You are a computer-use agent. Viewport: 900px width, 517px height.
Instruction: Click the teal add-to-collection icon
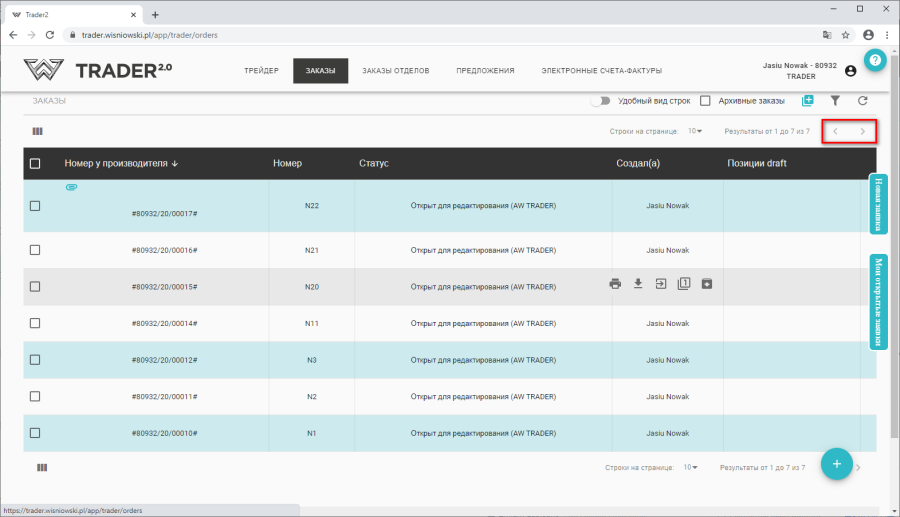808,101
